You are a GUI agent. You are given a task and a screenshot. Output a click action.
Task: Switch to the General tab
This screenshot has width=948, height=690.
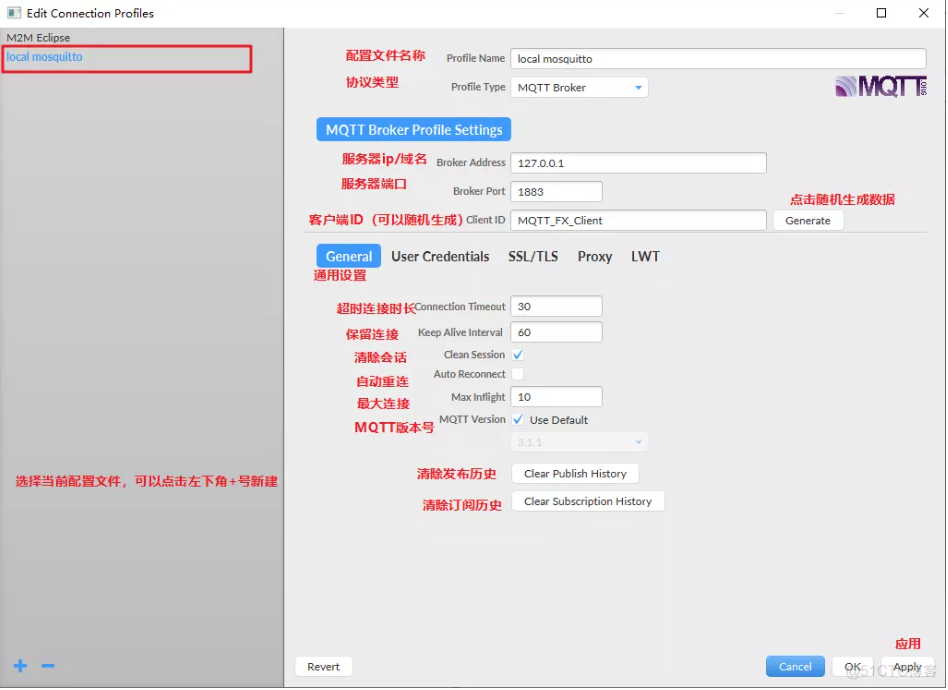(349, 256)
